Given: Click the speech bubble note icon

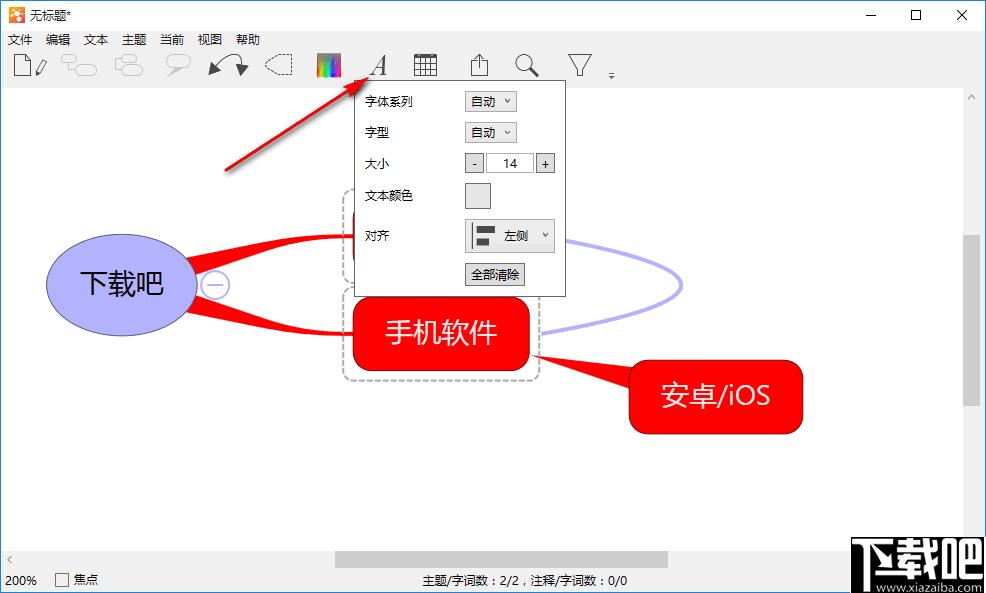Looking at the screenshot, I should pos(178,65).
